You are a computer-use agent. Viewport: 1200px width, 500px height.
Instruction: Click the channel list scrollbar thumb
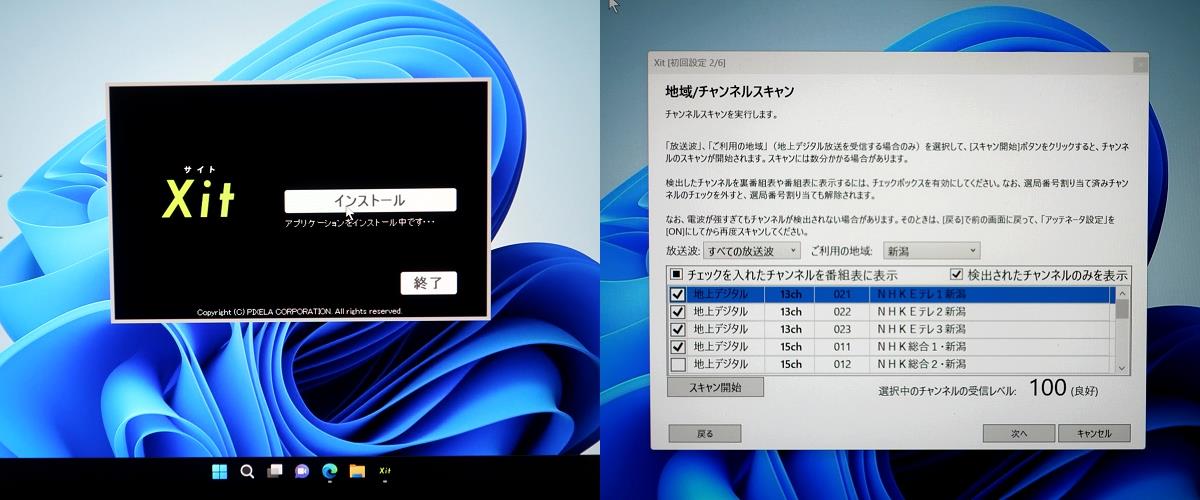(x=1122, y=309)
